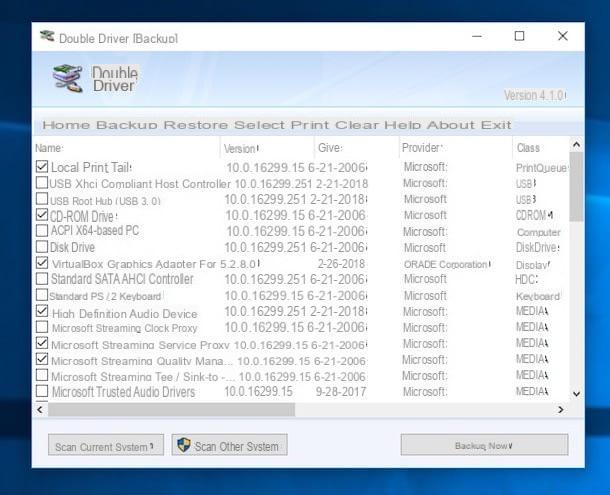Uncheck the VirtualBox Graphics Adapter checkbox
The image size is (610, 495).
[42, 263]
